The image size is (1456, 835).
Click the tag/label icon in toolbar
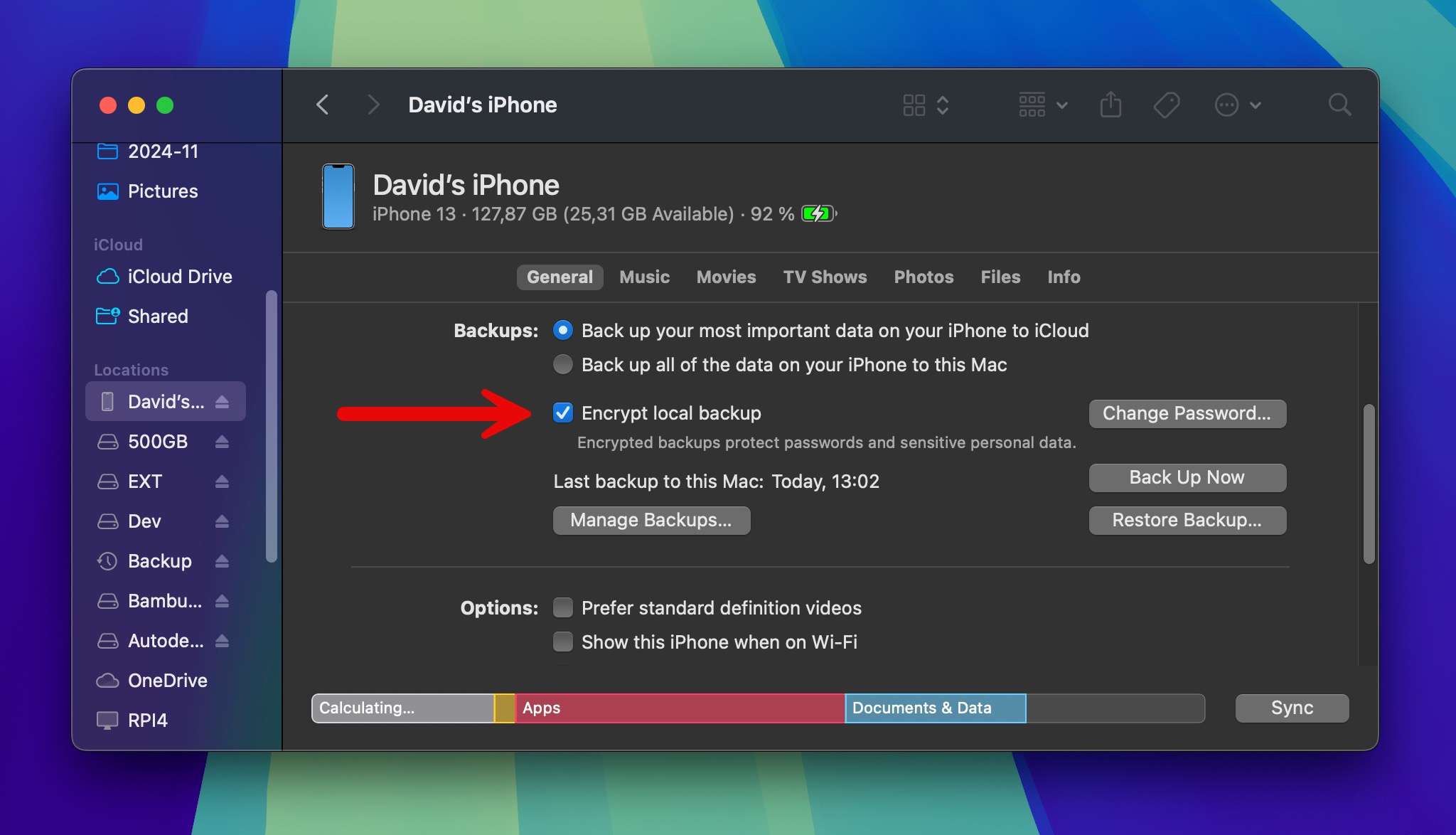point(1168,104)
